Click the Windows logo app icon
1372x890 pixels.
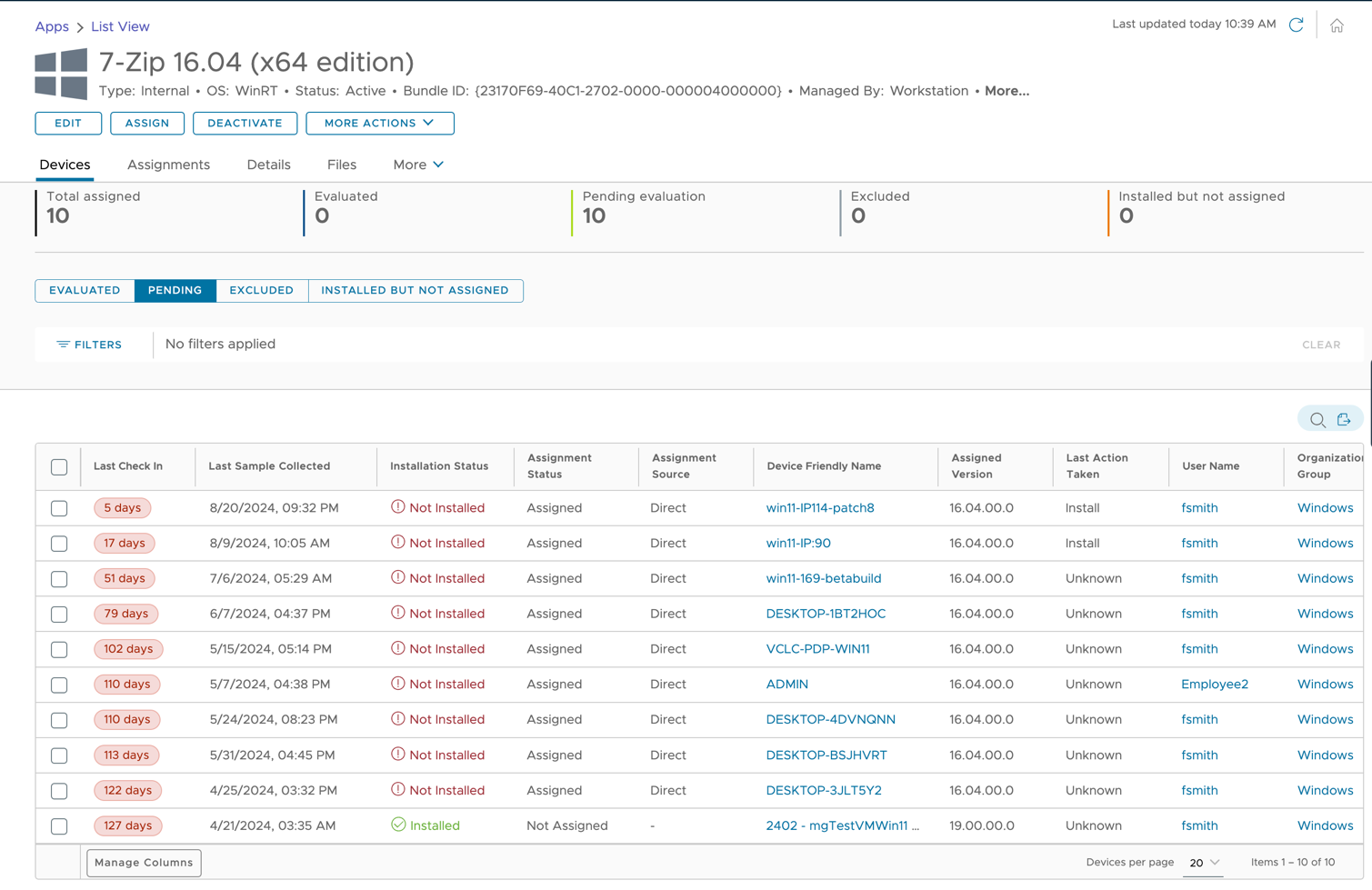(x=61, y=74)
